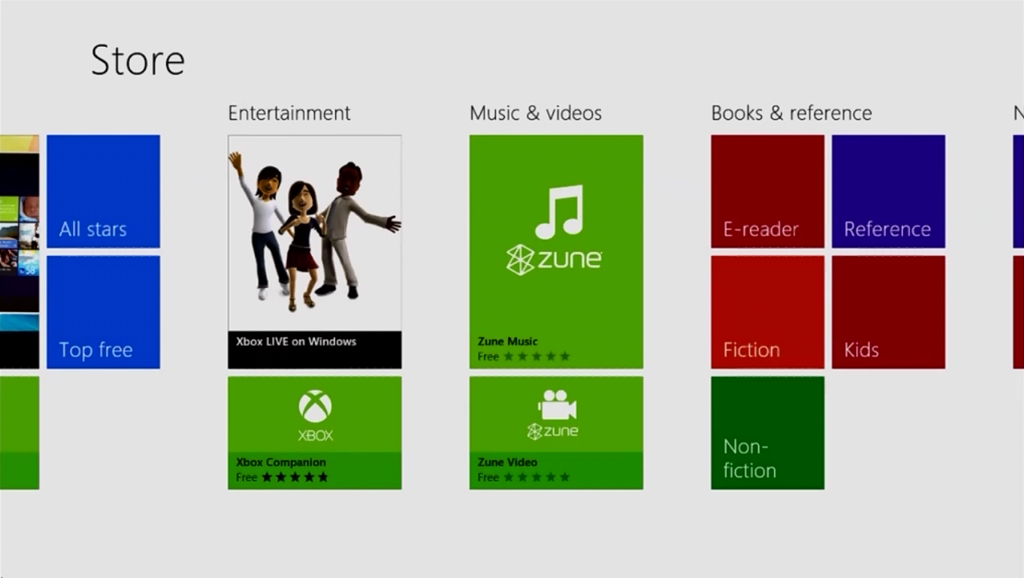The height and width of the screenshot is (578, 1024).
Task: Open the Entertainment section heading
Action: click(289, 113)
